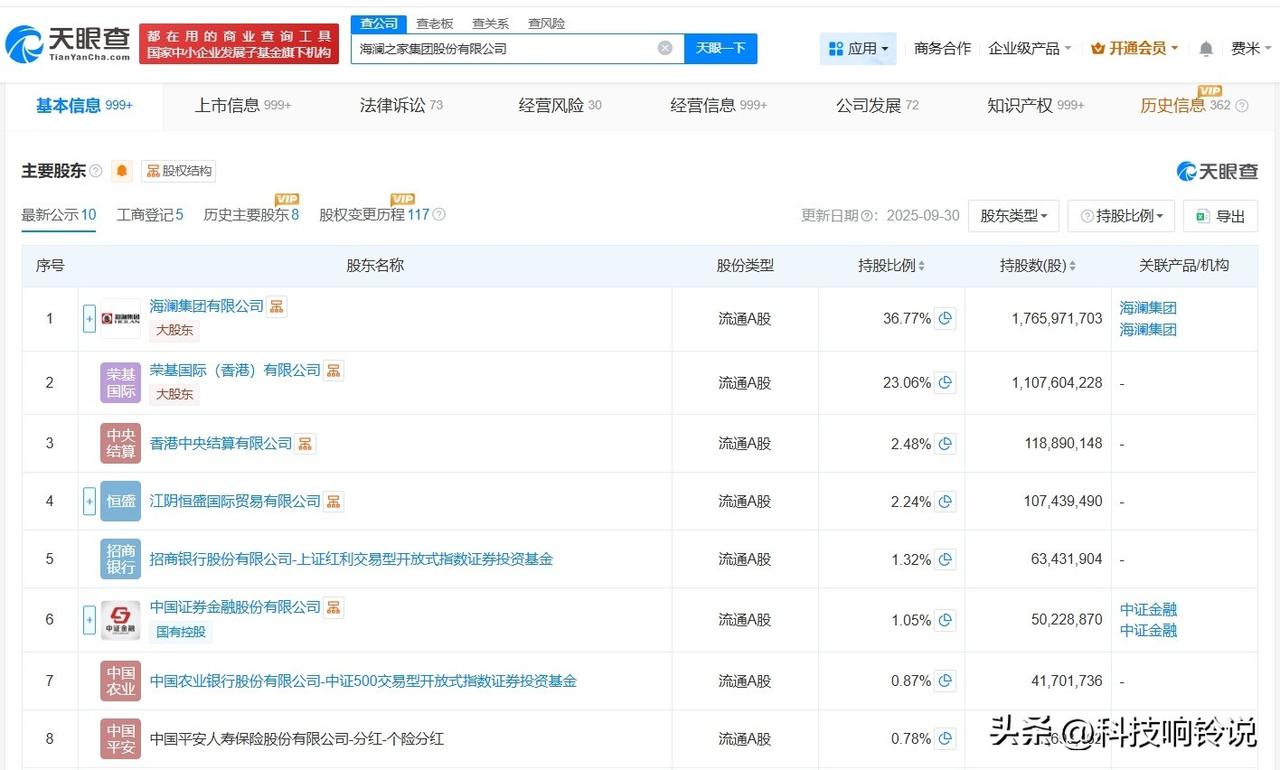Open pie chart icon for 36.77% holding
The height and width of the screenshot is (770, 1280).
(945, 319)
